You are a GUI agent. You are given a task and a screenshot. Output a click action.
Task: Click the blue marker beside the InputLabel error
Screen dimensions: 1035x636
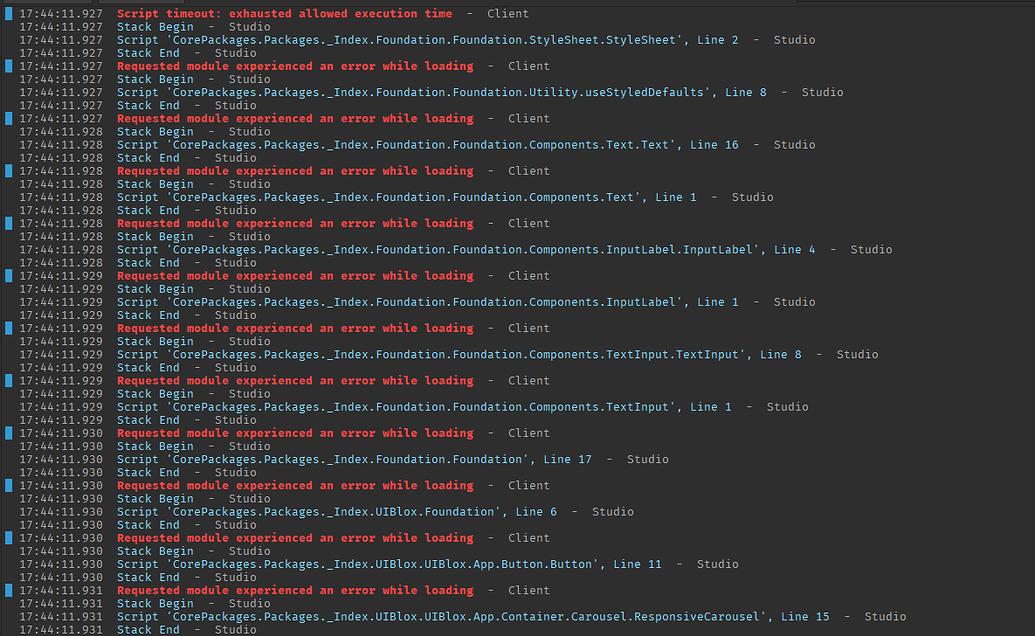[8, 222]
